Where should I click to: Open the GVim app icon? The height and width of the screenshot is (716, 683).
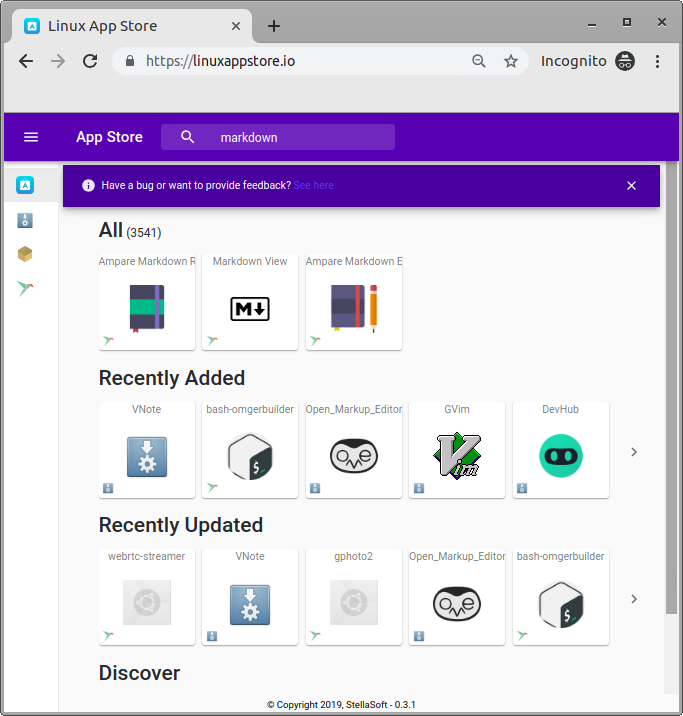(x=457, y=456)
